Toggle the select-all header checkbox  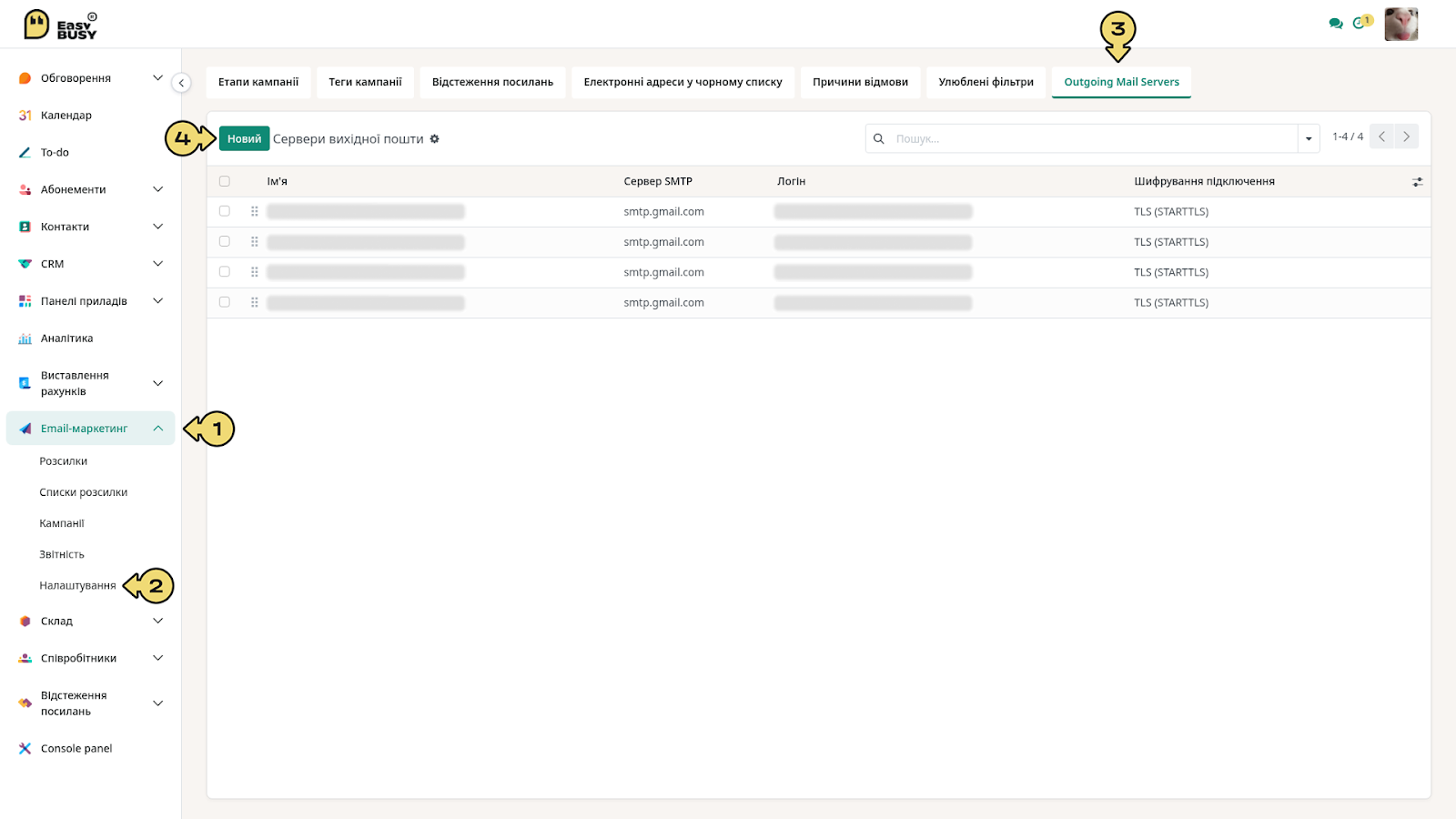[225, 181]
